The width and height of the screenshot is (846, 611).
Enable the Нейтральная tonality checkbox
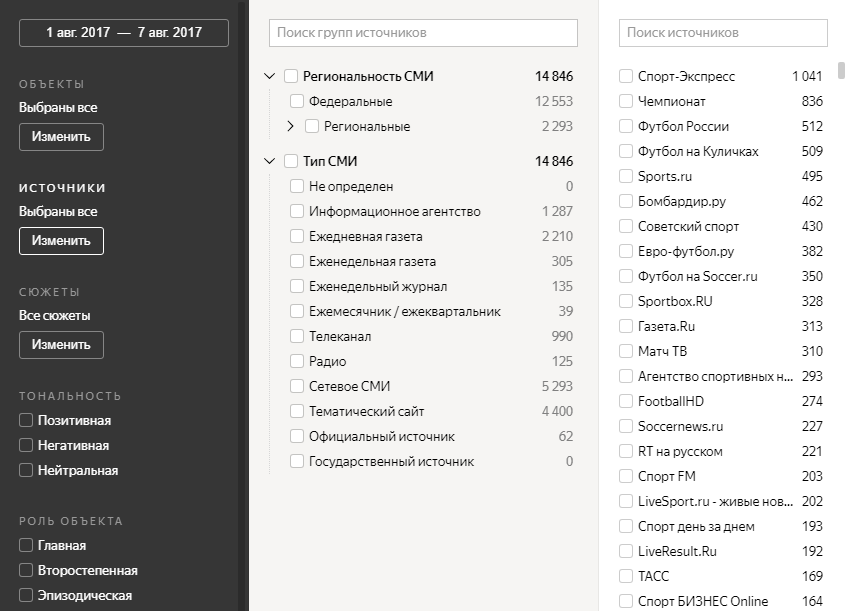click(26, 470)
